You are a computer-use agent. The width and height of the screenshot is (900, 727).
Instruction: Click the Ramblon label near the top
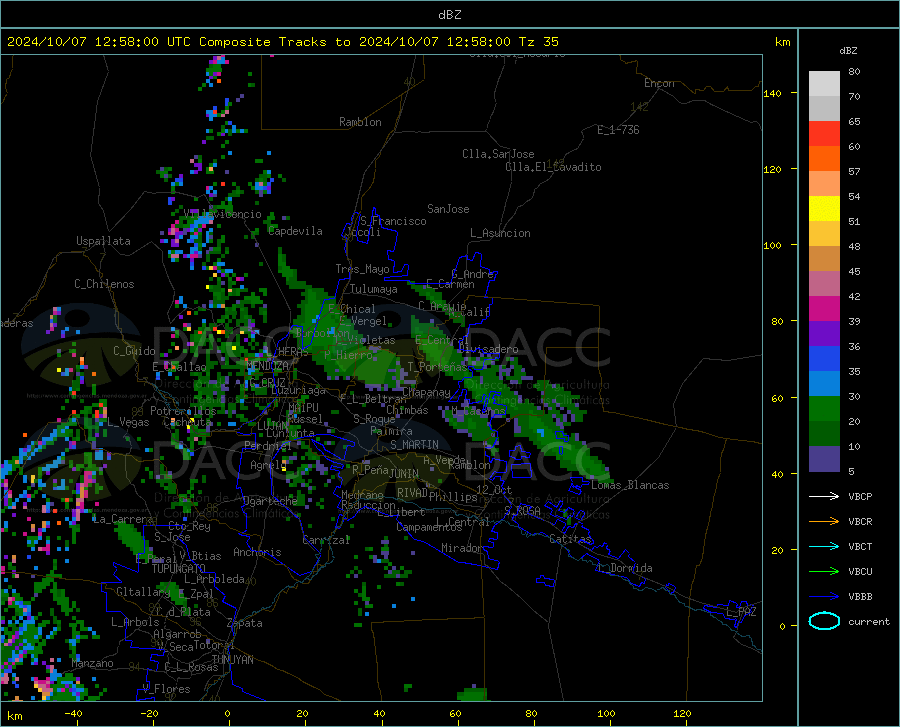pos(360,122)
